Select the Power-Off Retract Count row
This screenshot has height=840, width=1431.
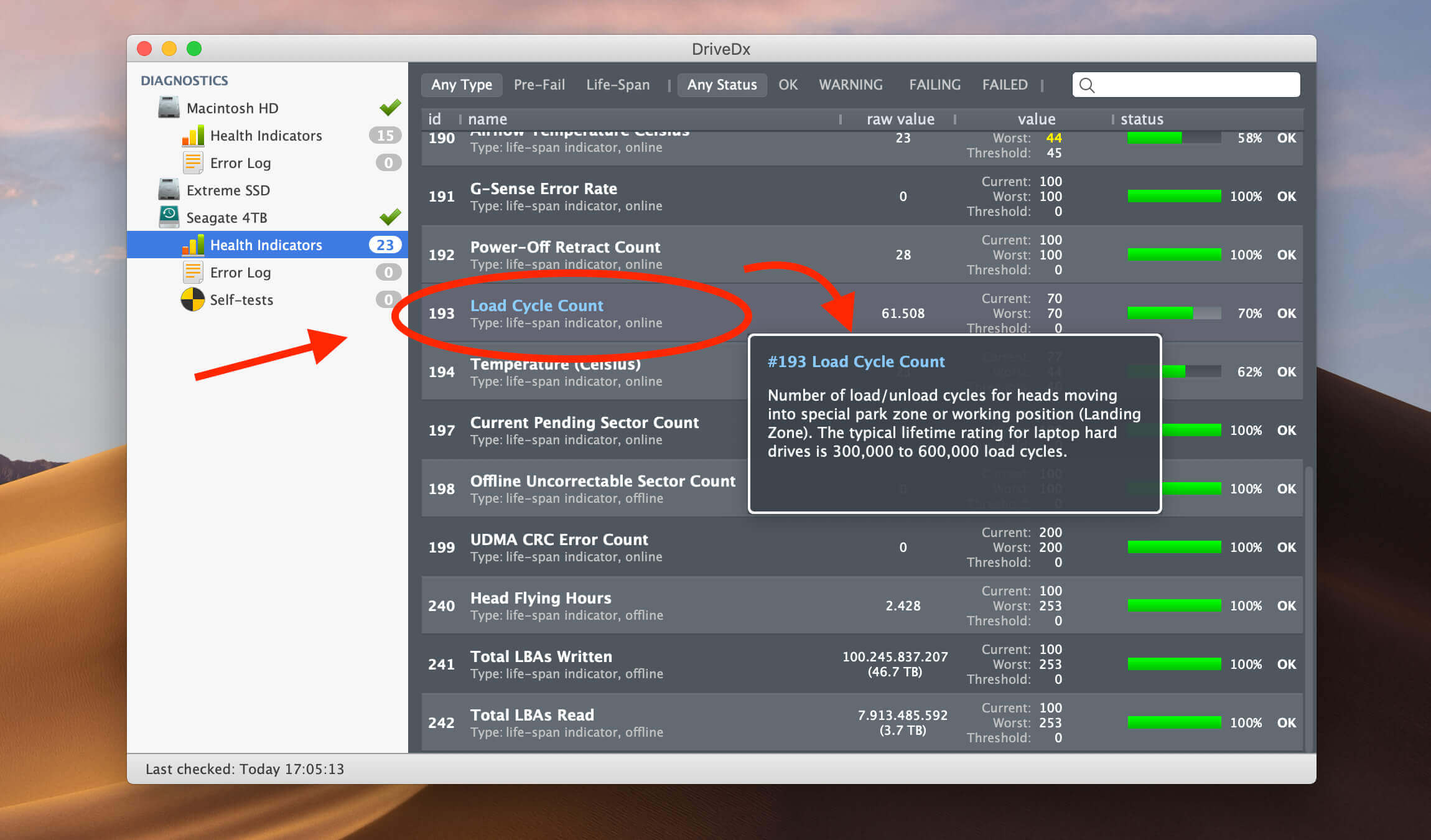click(862, 254)
